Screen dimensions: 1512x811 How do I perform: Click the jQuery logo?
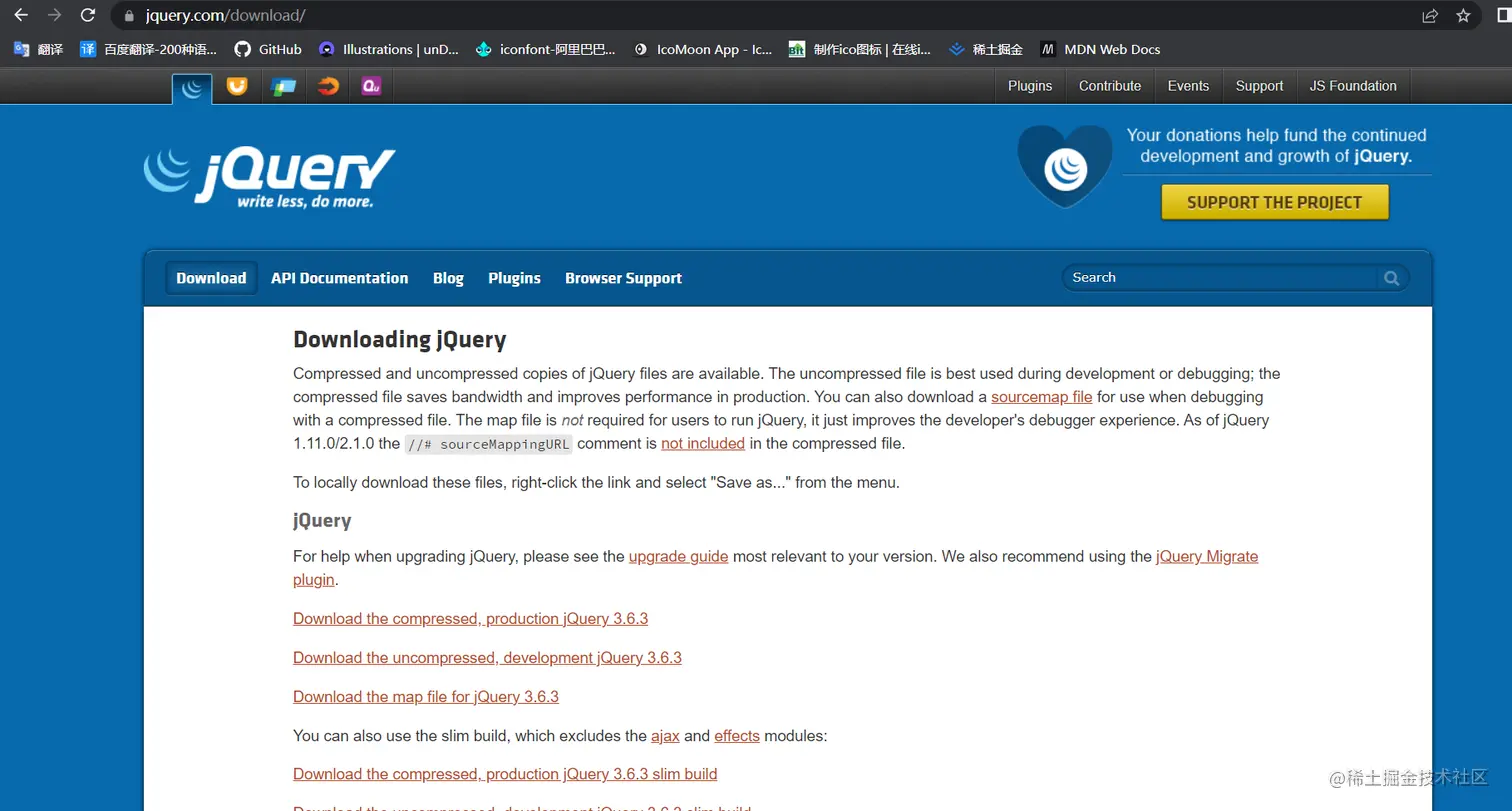(x=269, y=178)
